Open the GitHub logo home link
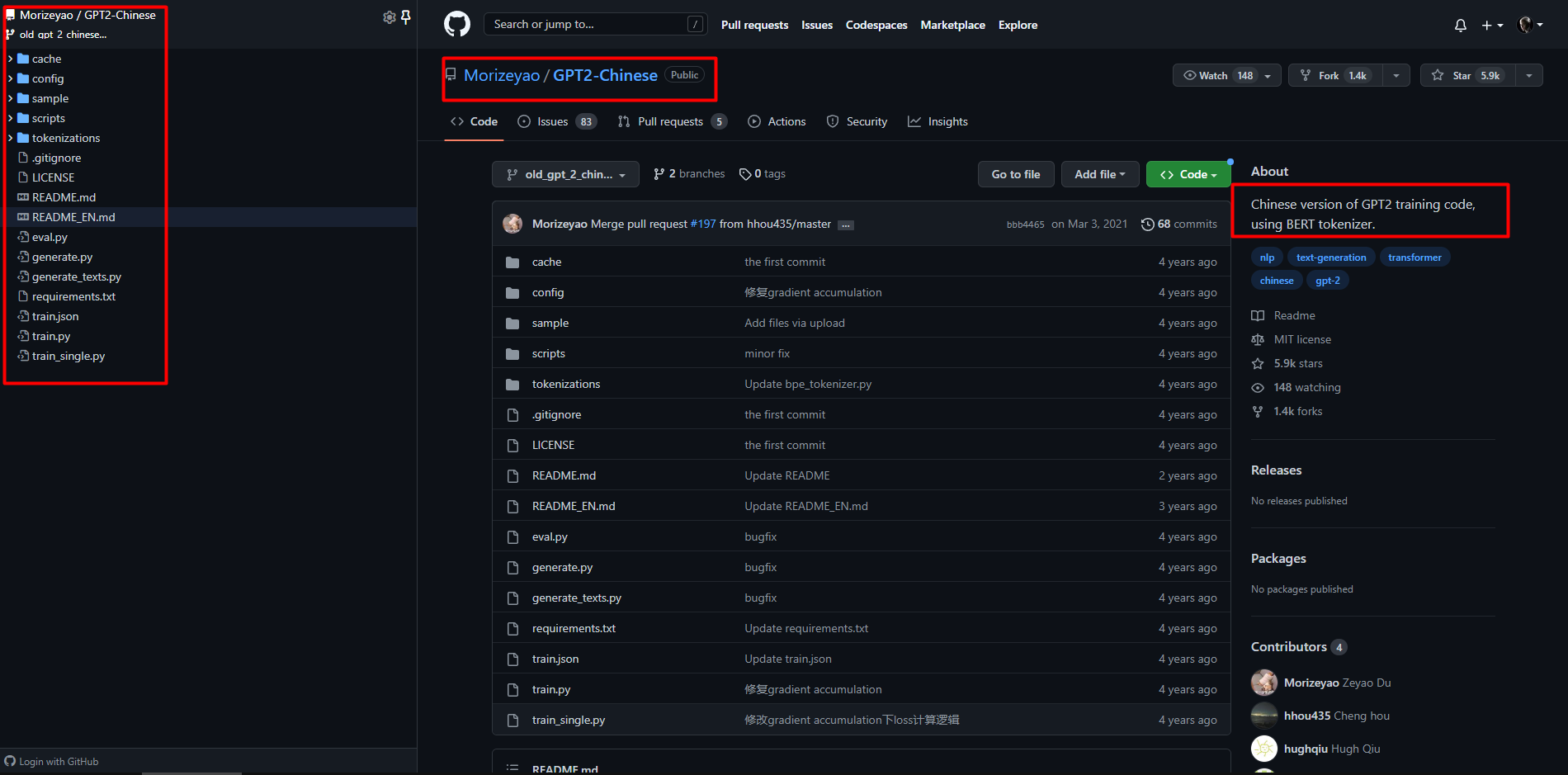Image resolution: width=1568 pixels, height=775 pixels. point(457,24)
